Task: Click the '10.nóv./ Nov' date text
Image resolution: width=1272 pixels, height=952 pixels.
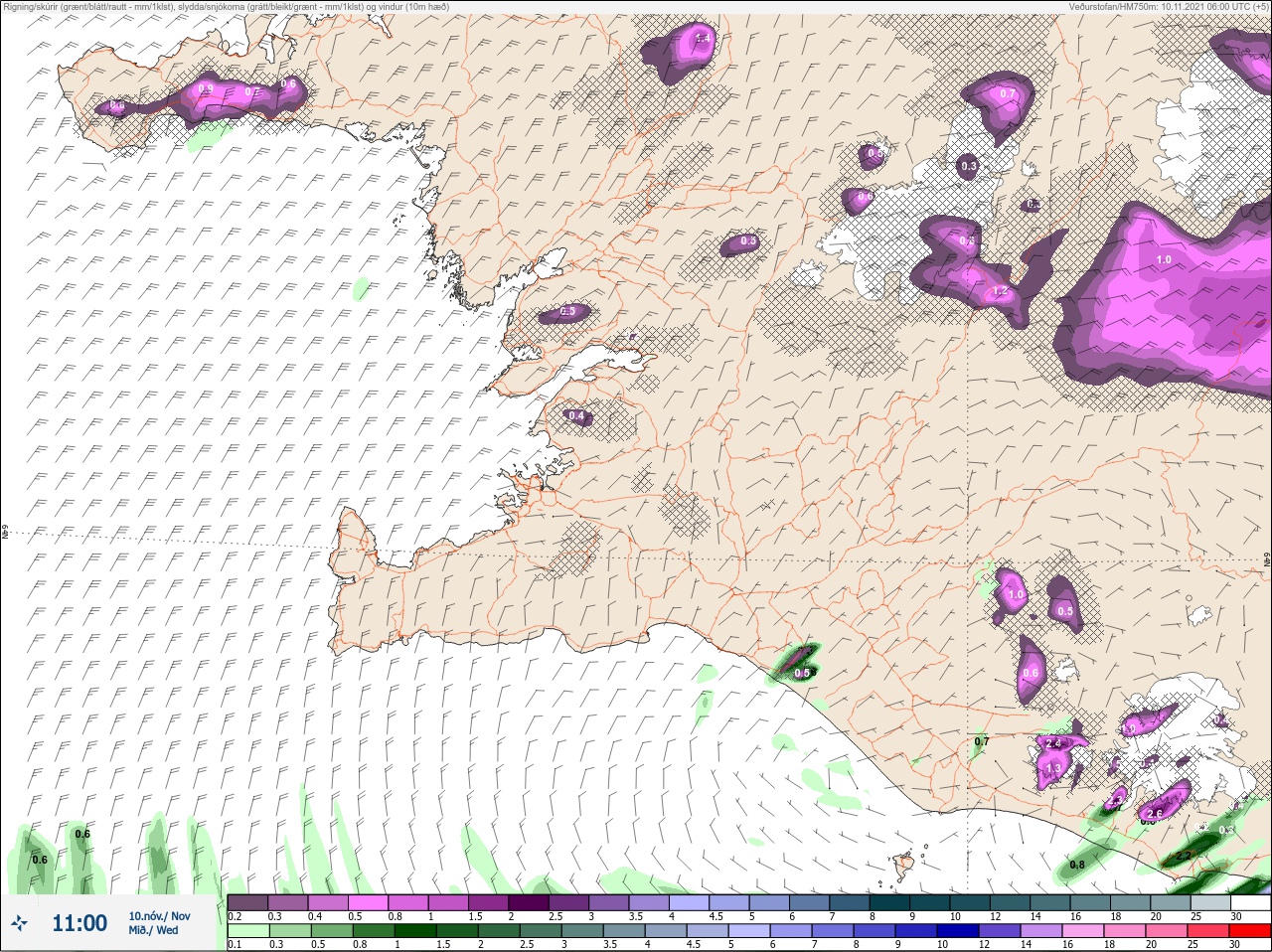Action: click(159, 916)
